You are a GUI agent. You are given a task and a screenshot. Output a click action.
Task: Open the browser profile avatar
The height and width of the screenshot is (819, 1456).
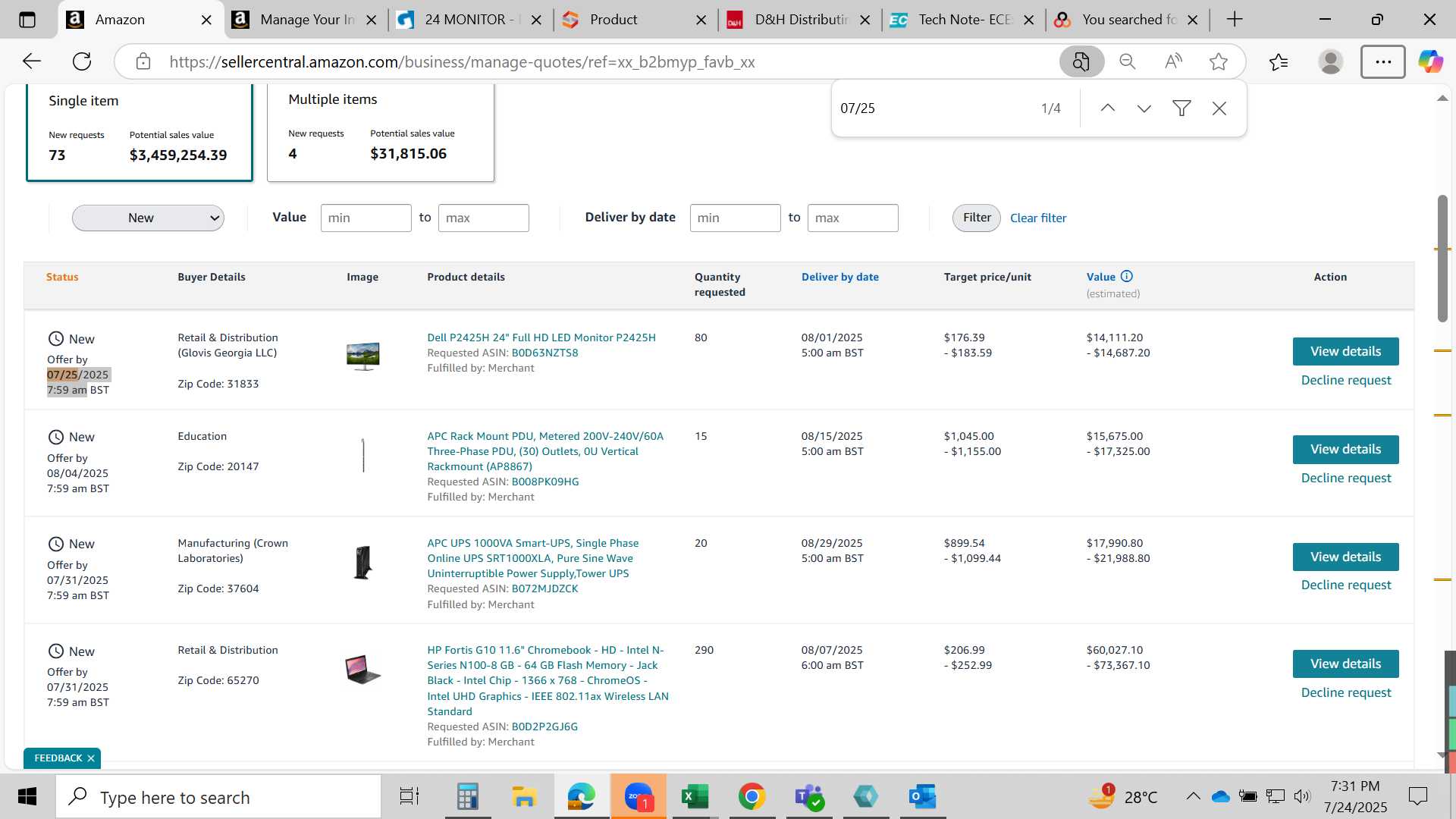click(x=1330, y=61)
